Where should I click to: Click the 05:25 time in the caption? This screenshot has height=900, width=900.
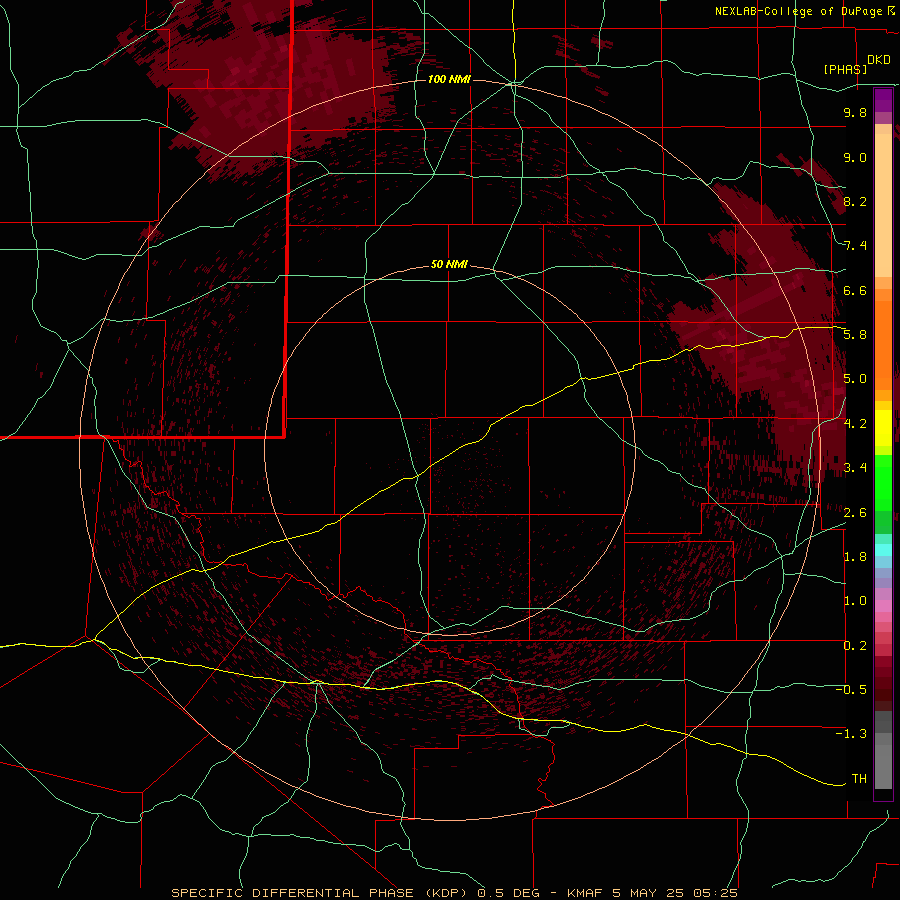point(715,893)
